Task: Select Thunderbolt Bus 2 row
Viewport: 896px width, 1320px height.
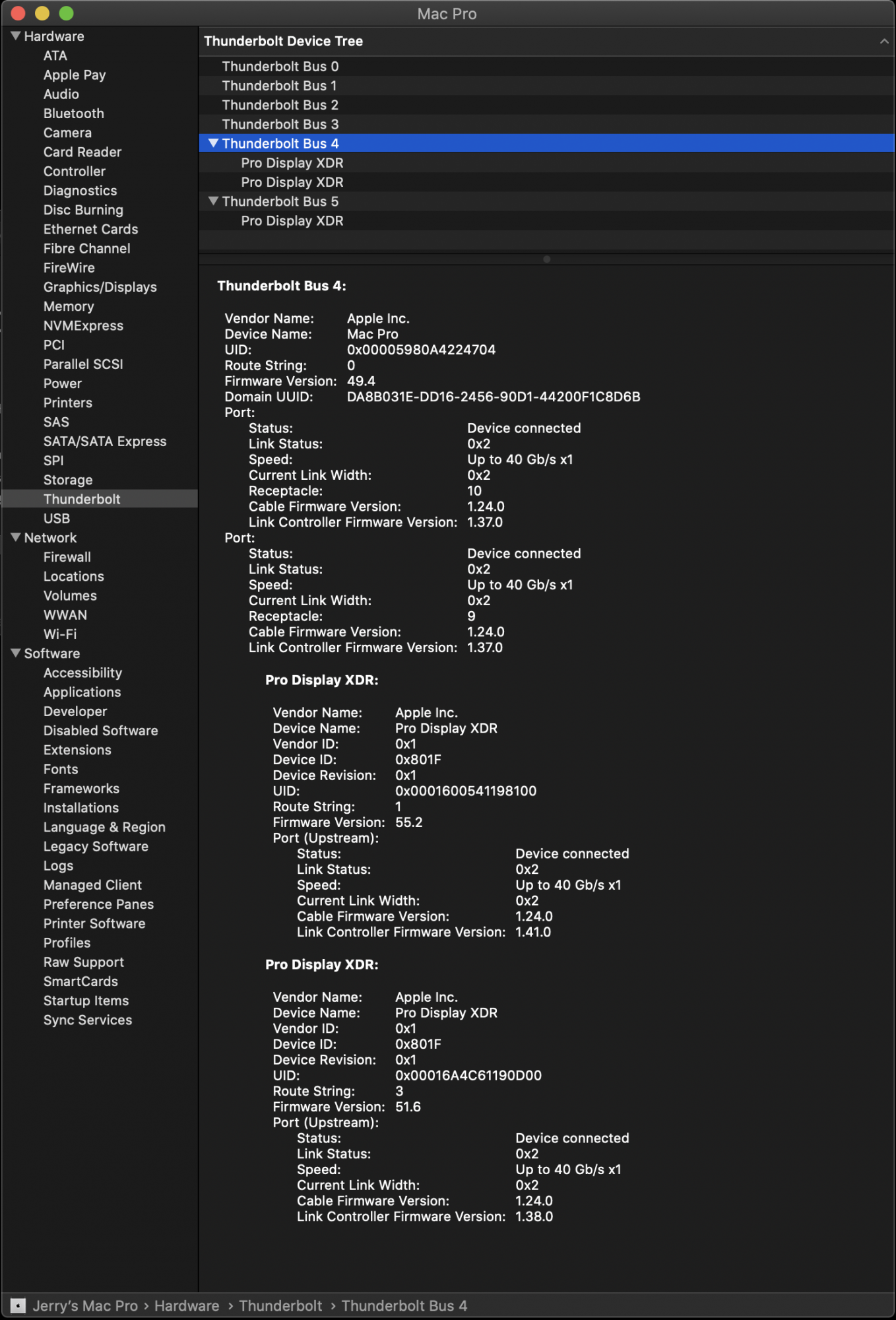Action: click(546, 105)
